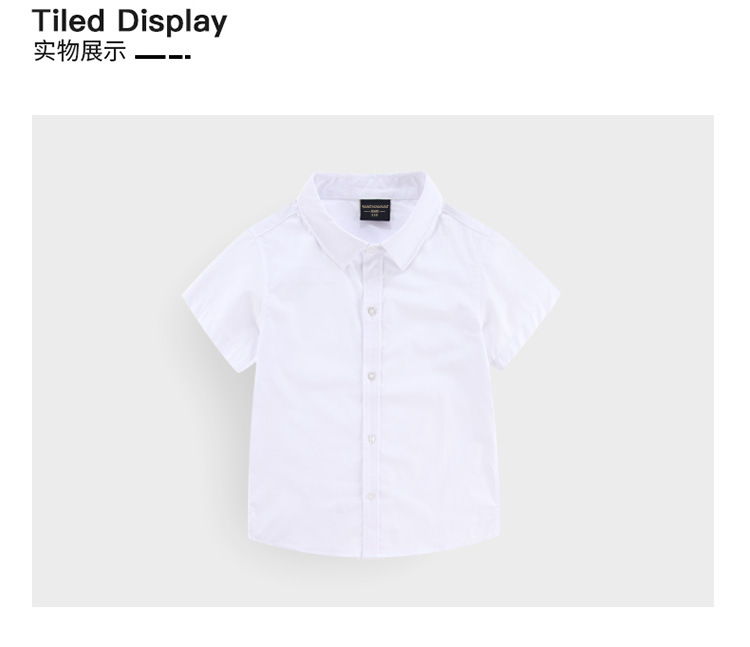Click the dashed line decoration beside 实物展示
The width and height of the screenshot is (750, 647).
[163, 56]
